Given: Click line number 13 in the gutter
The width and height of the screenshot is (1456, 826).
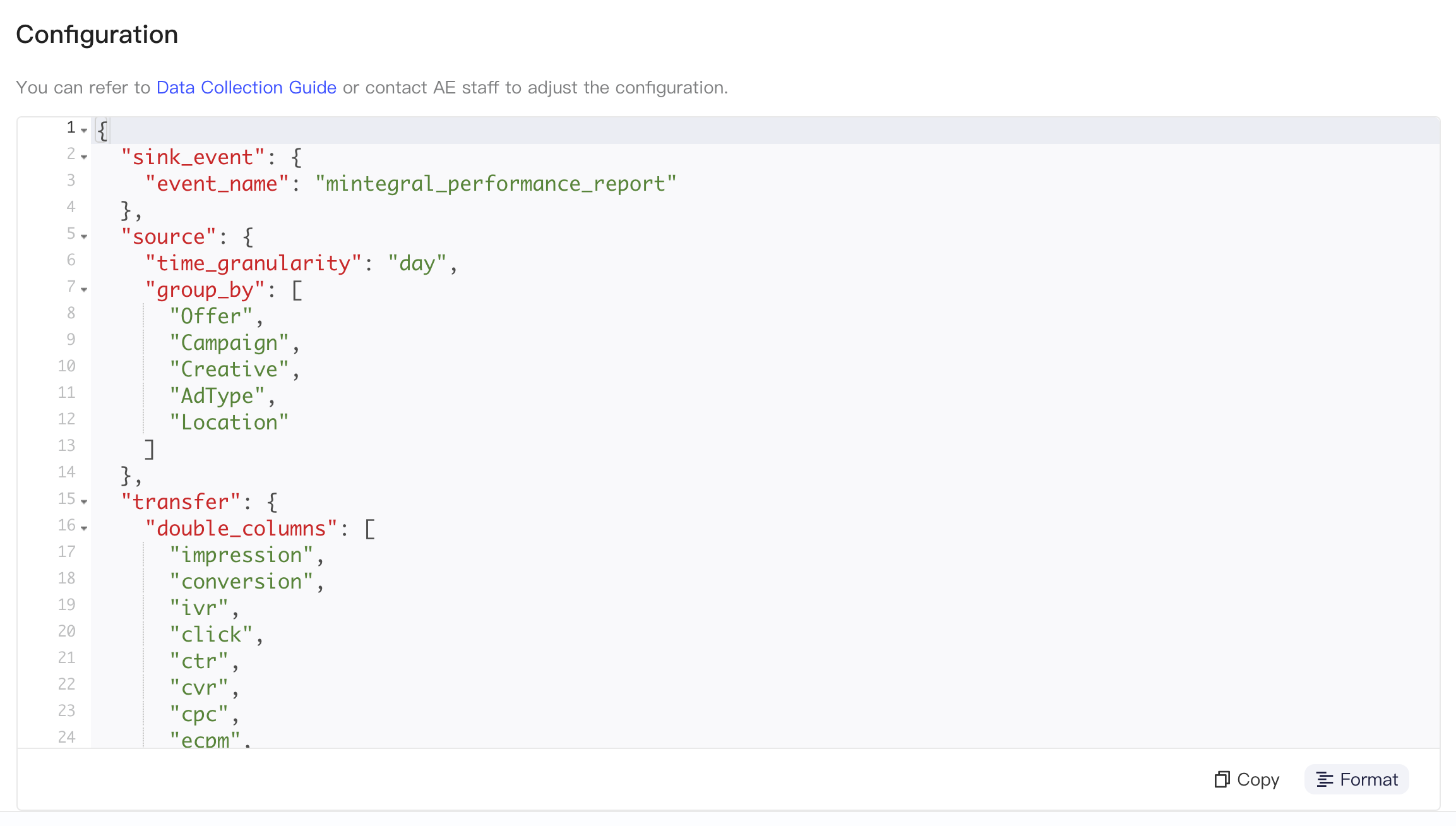Looking at the screenshot, I should tap(66, 446).
